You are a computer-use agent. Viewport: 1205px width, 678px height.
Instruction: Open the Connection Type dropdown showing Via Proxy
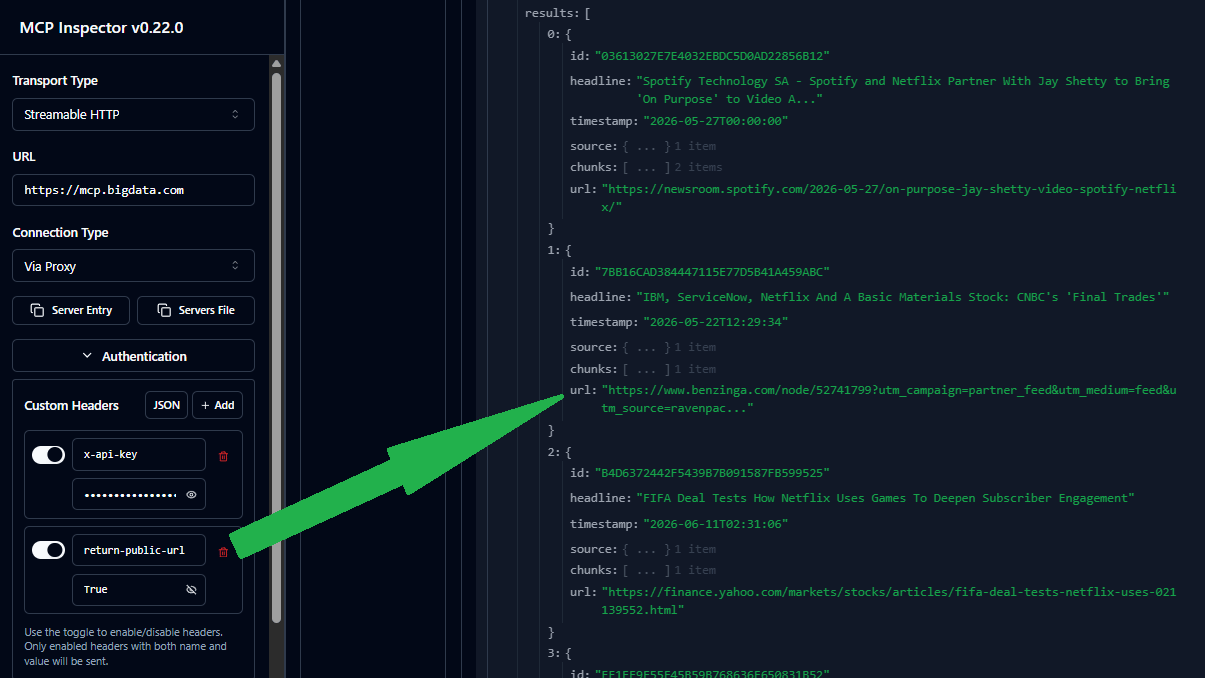133,266
